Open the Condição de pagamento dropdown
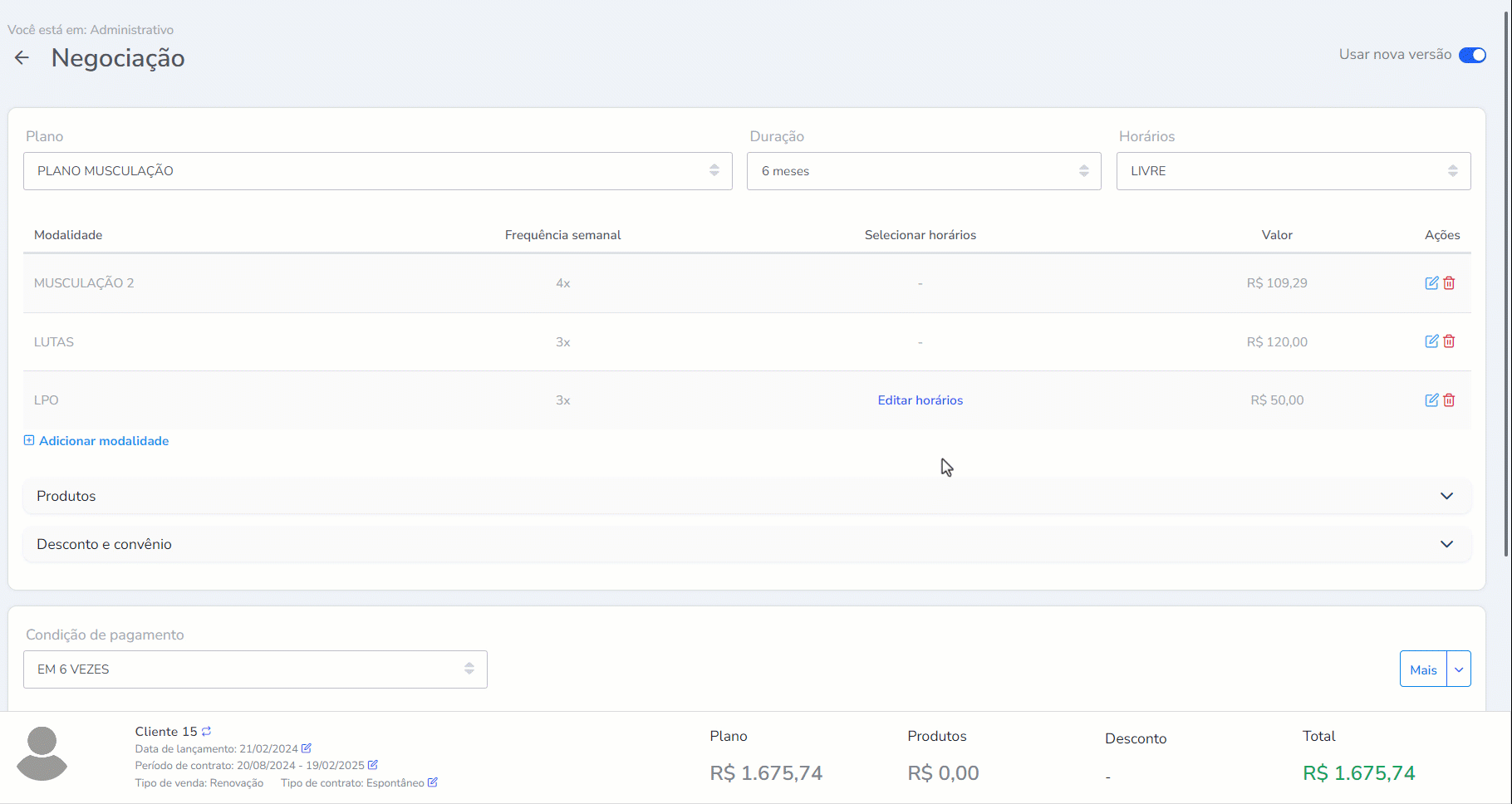Screen dimensions: 1512x804 [255, 669]
